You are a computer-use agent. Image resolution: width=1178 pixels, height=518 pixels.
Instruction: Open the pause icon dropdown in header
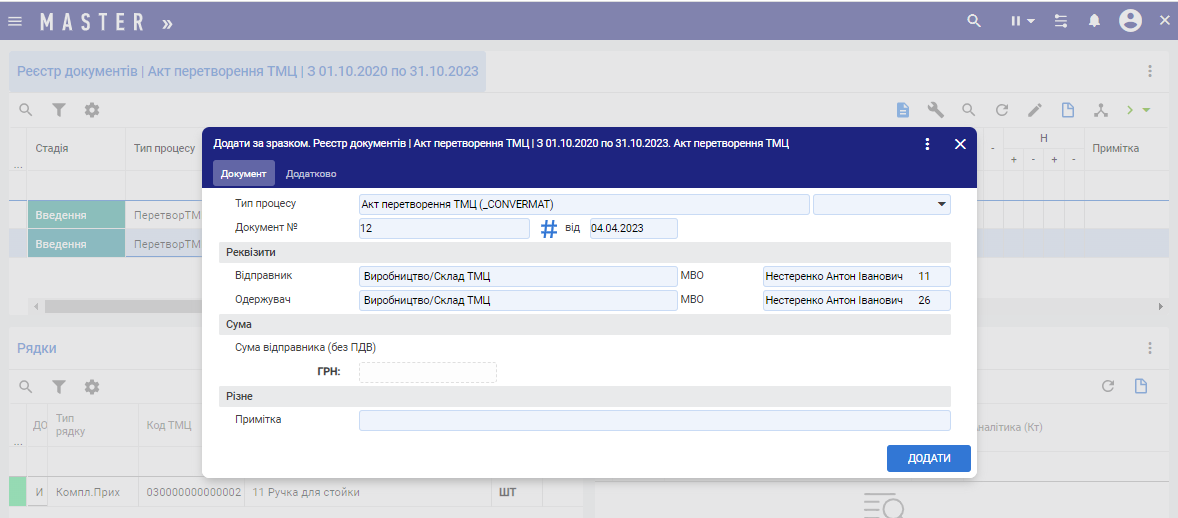pos(1019,21)
